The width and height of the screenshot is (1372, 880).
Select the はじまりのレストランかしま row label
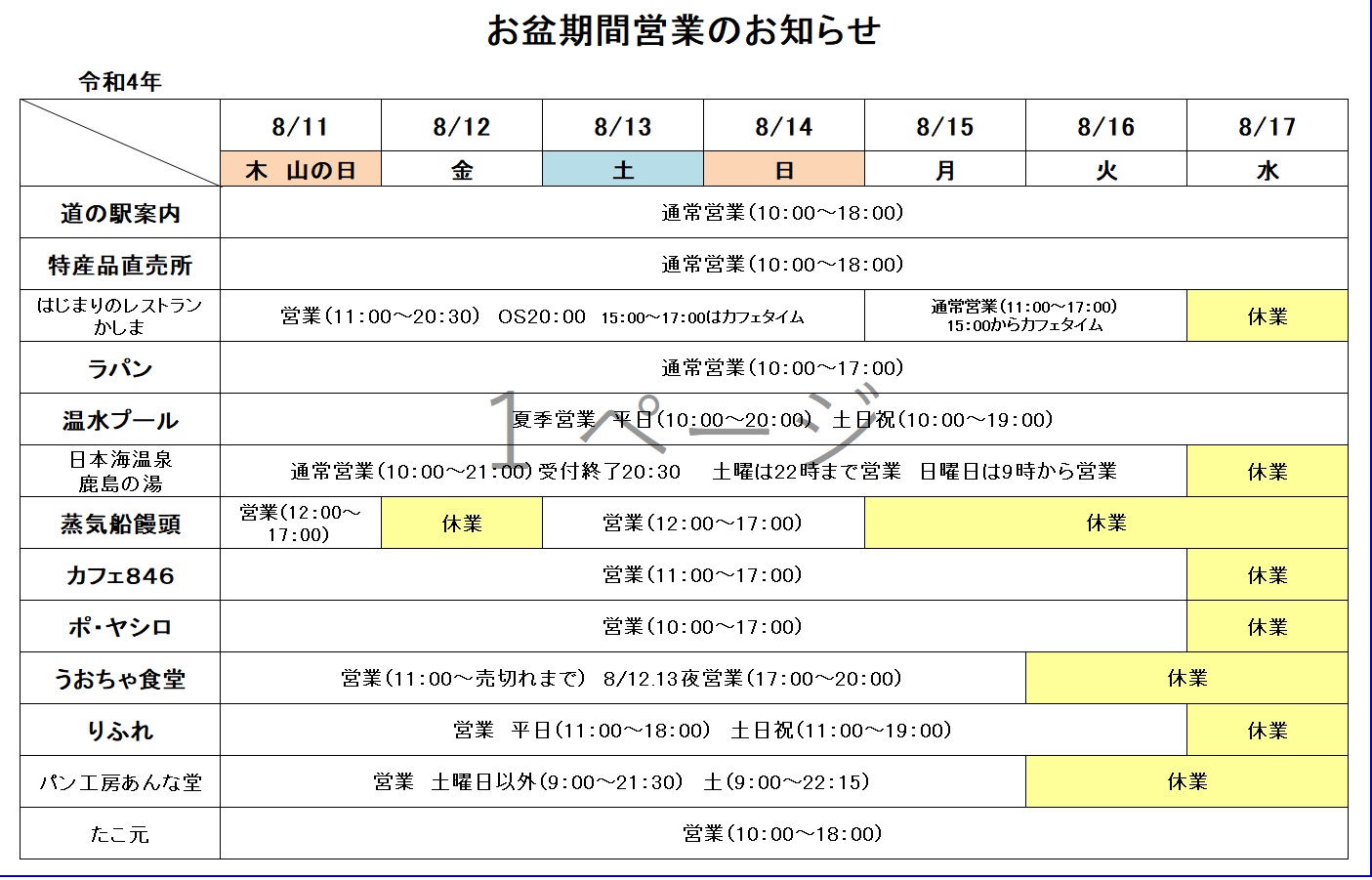point(120,316)
